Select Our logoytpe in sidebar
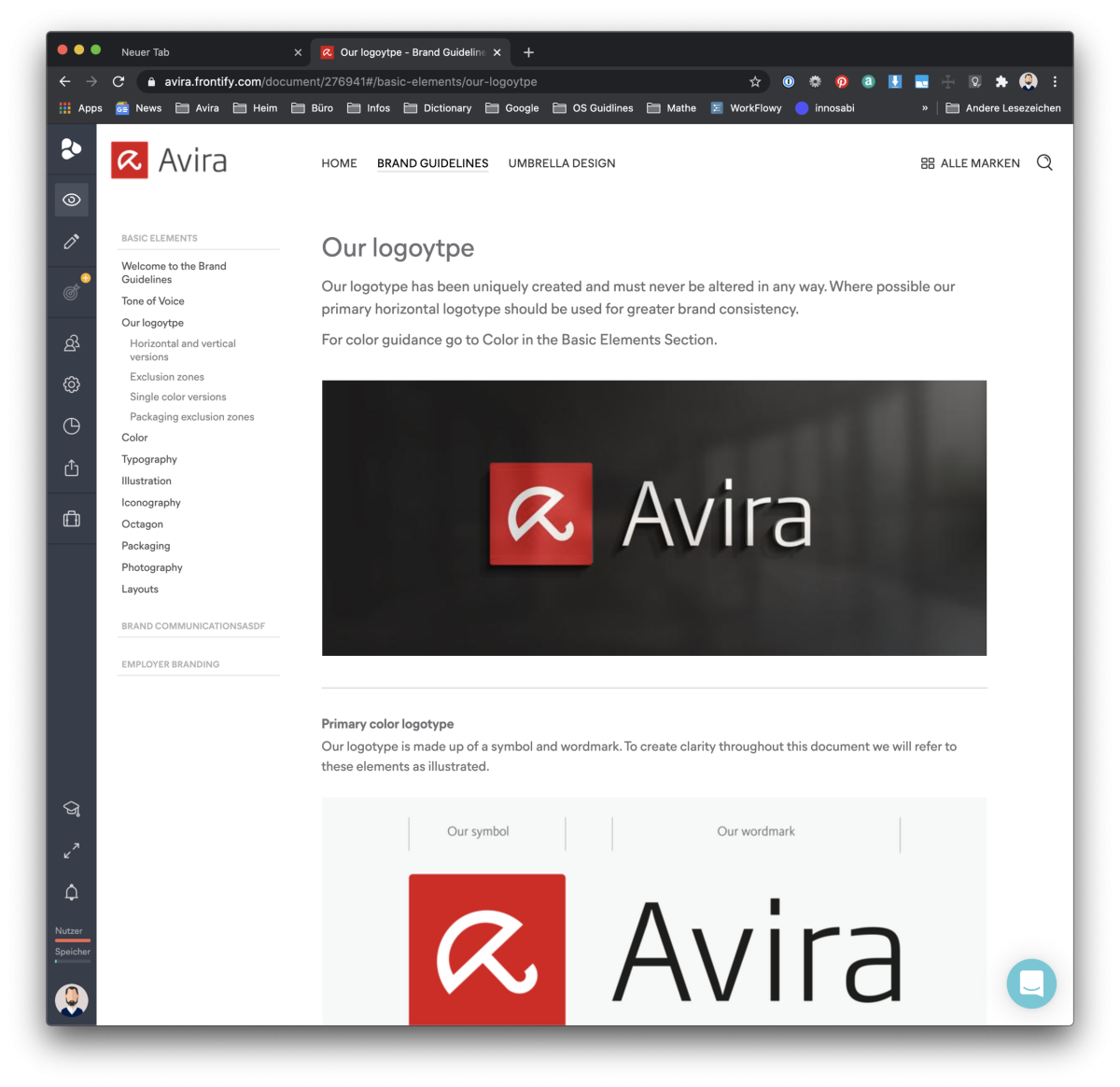Screen dimensions: 1120x1087 coord(152,323)
